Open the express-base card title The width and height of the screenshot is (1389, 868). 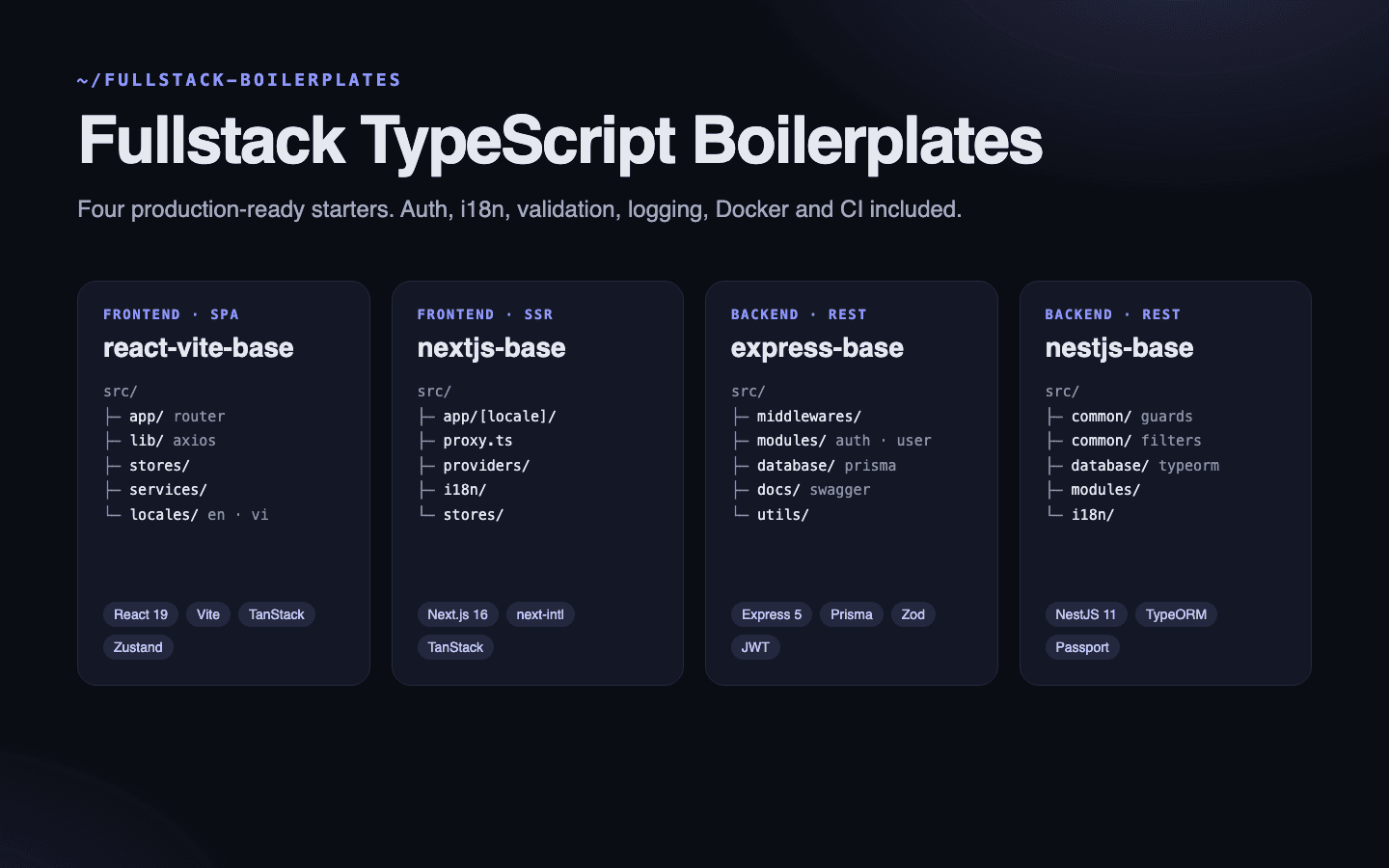click(x=818, y=348)
